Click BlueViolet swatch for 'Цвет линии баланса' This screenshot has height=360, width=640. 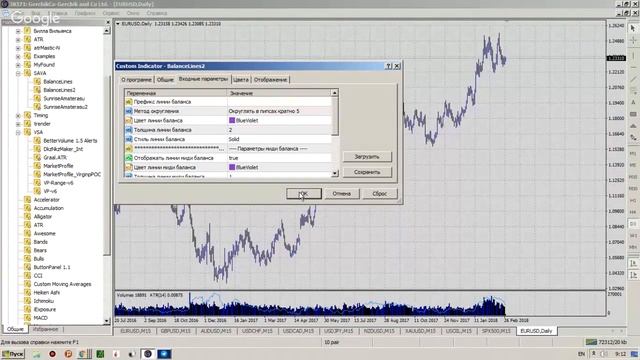232,120
